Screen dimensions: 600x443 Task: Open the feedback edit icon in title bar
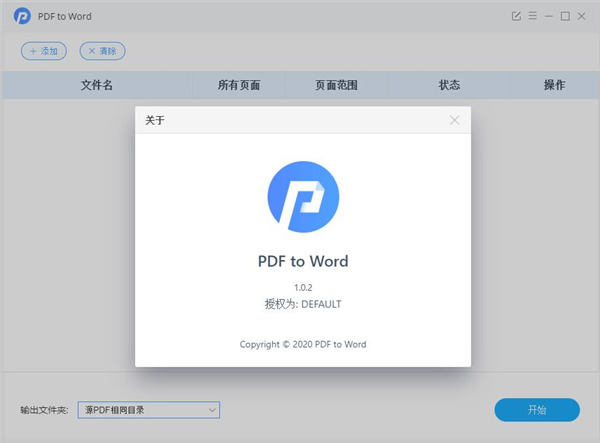pos(516,16)
